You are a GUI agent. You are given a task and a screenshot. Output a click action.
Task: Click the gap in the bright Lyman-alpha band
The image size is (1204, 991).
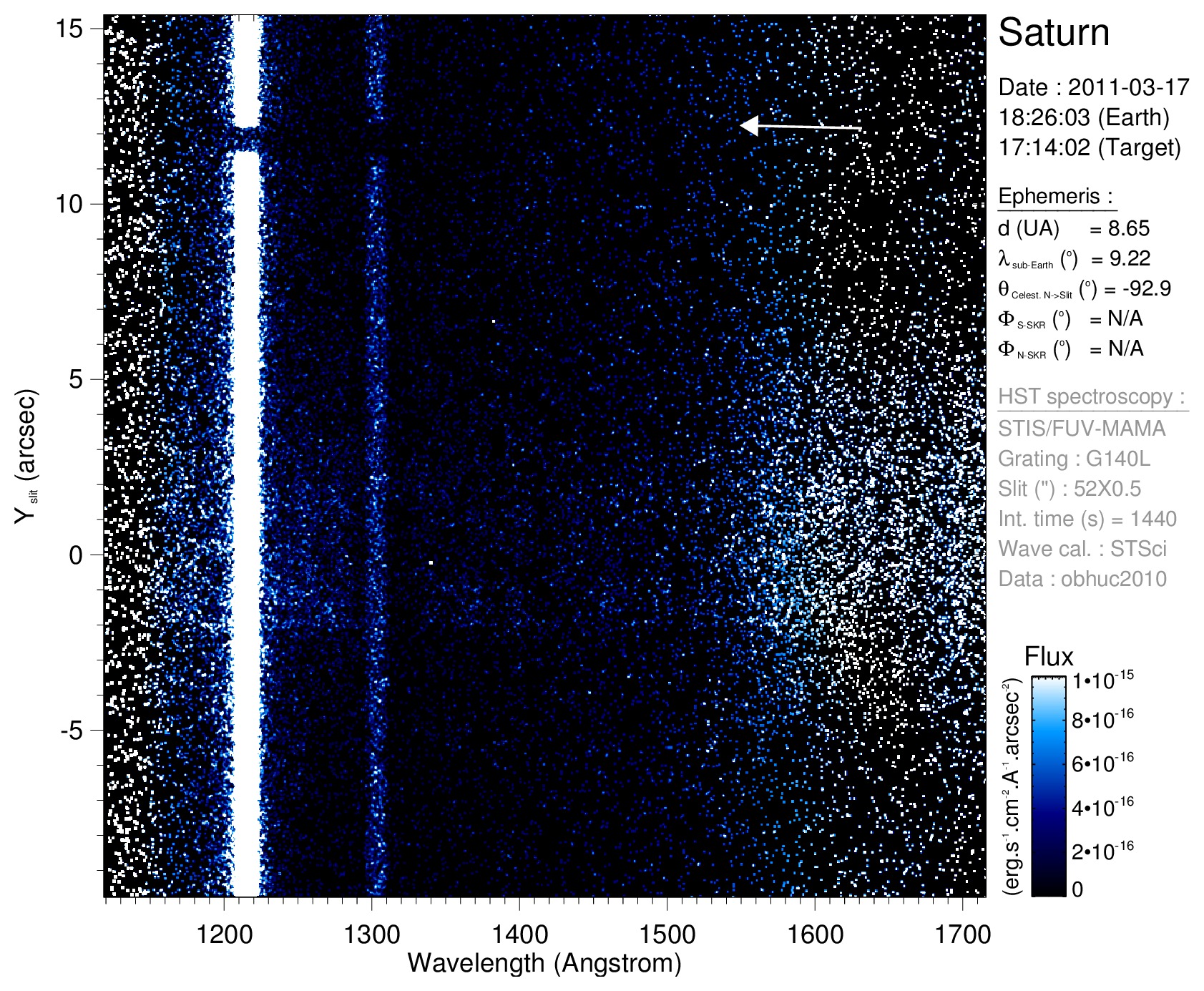click(x=247, y=139)
